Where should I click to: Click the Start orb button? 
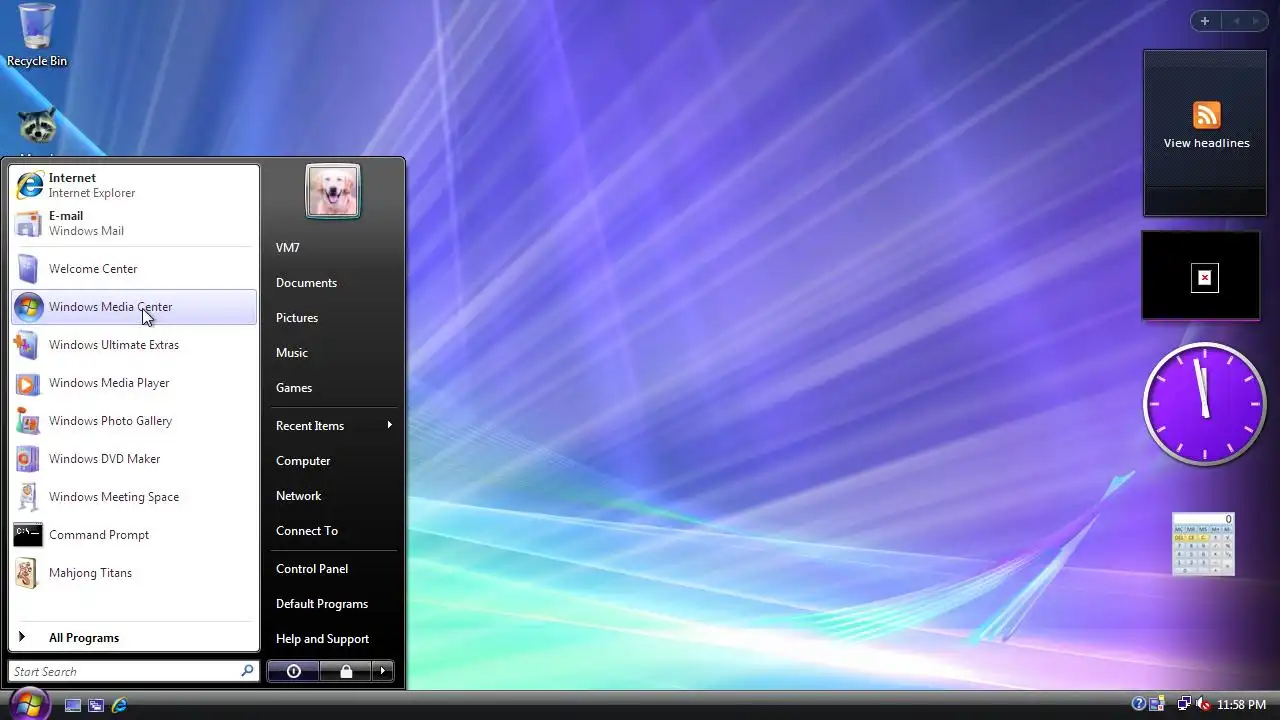point(27,704)
